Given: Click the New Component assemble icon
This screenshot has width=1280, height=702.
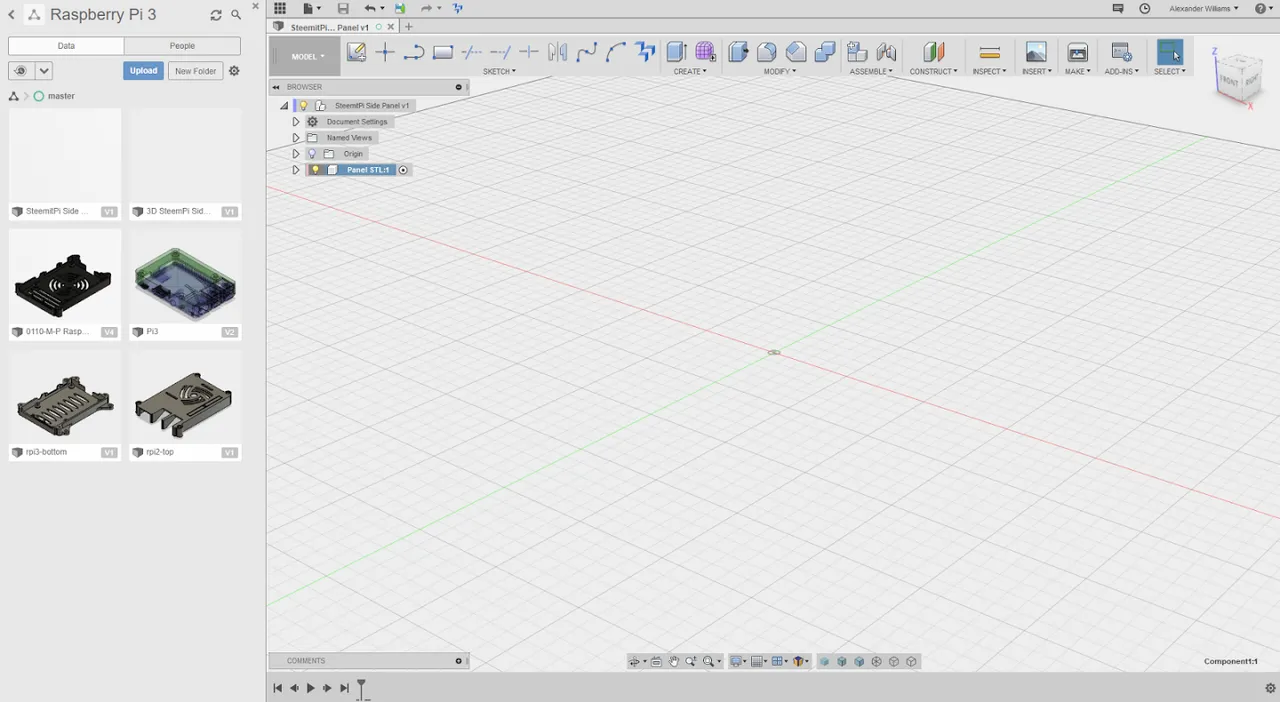Looking at the screenshot, I should (857, 52).
